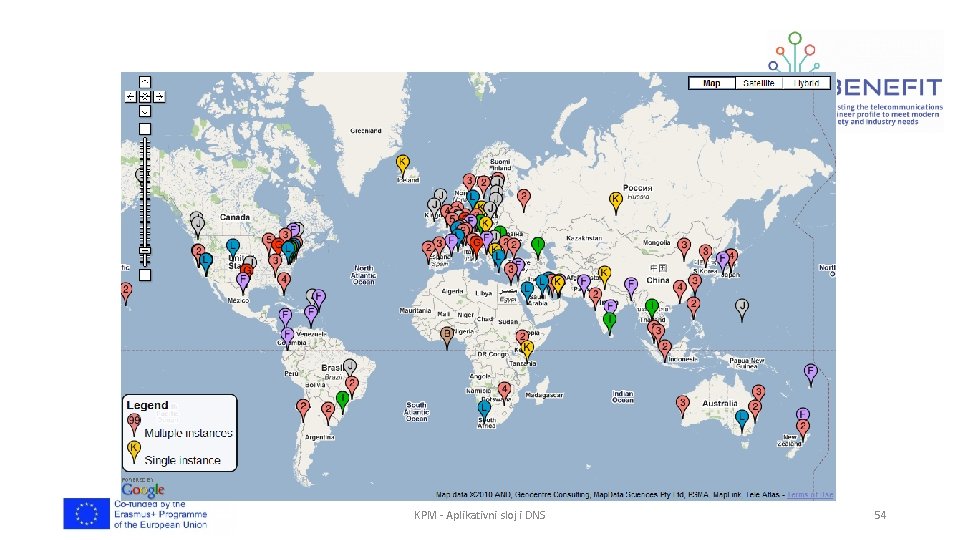Image resolution: width=960 pixels, height=540 pixels.
Task: Click the center/reset button between pan arrows
Action: tap(144, 97)
